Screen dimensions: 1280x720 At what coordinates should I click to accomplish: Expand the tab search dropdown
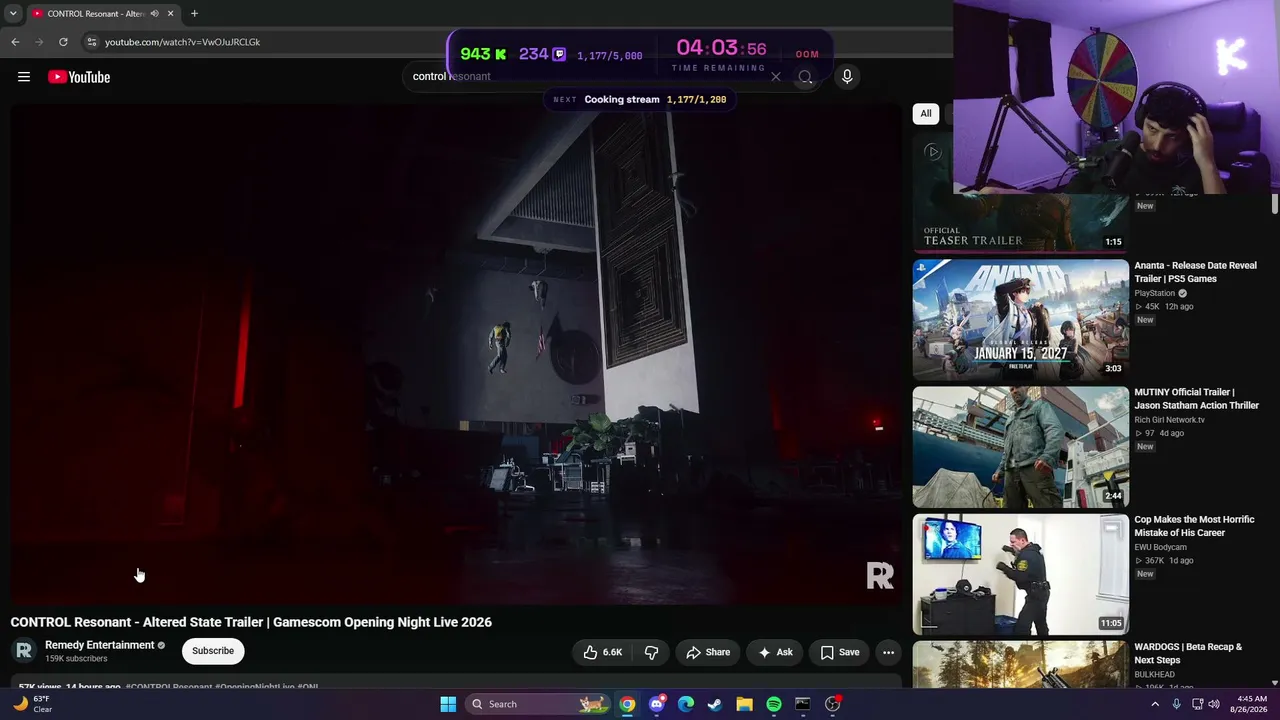12,14
